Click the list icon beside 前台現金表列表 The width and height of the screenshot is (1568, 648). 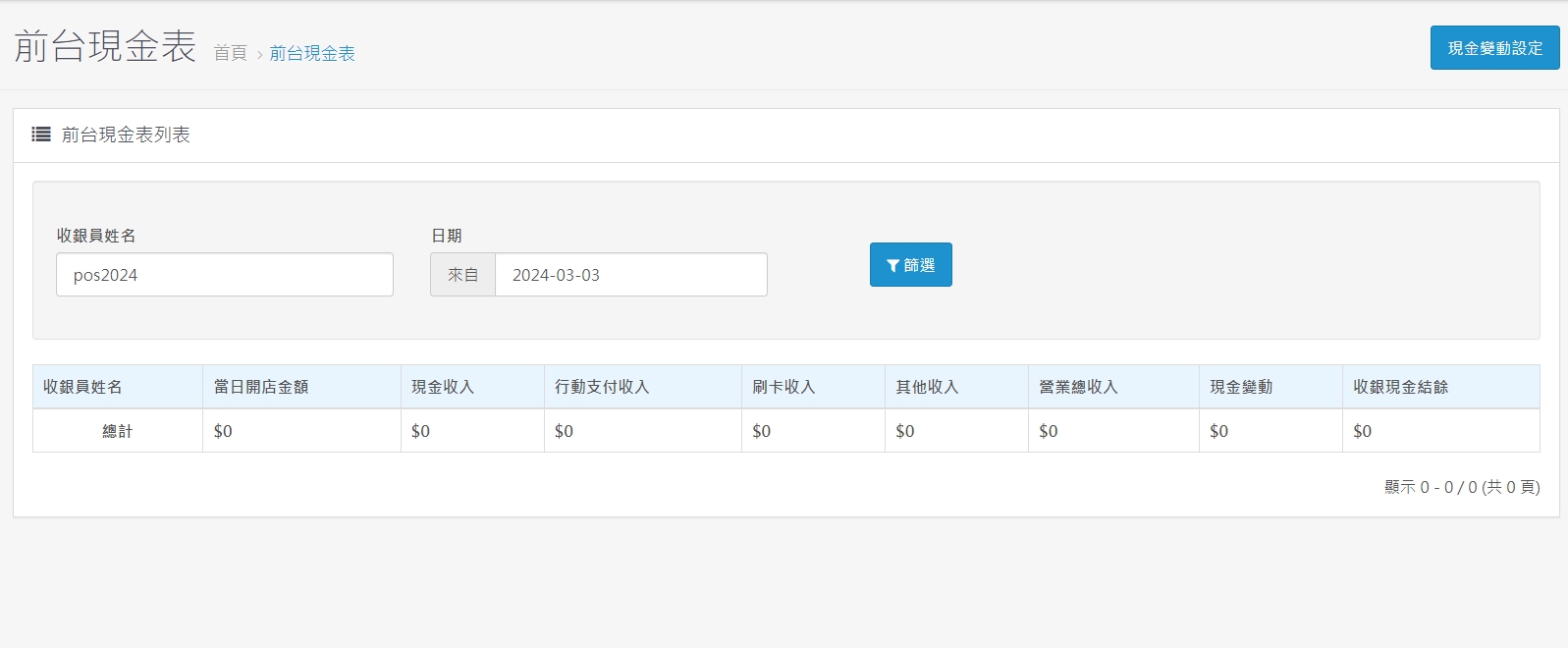[41, 135]
